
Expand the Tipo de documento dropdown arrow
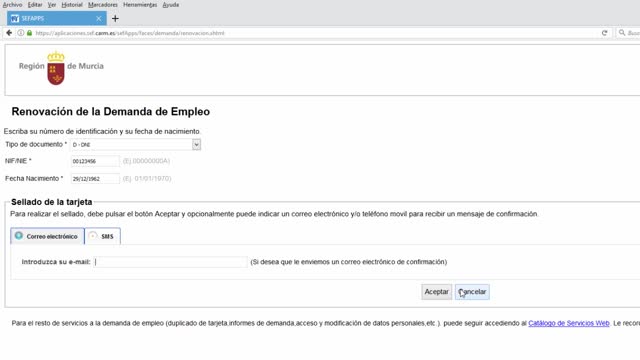(196, 144)
